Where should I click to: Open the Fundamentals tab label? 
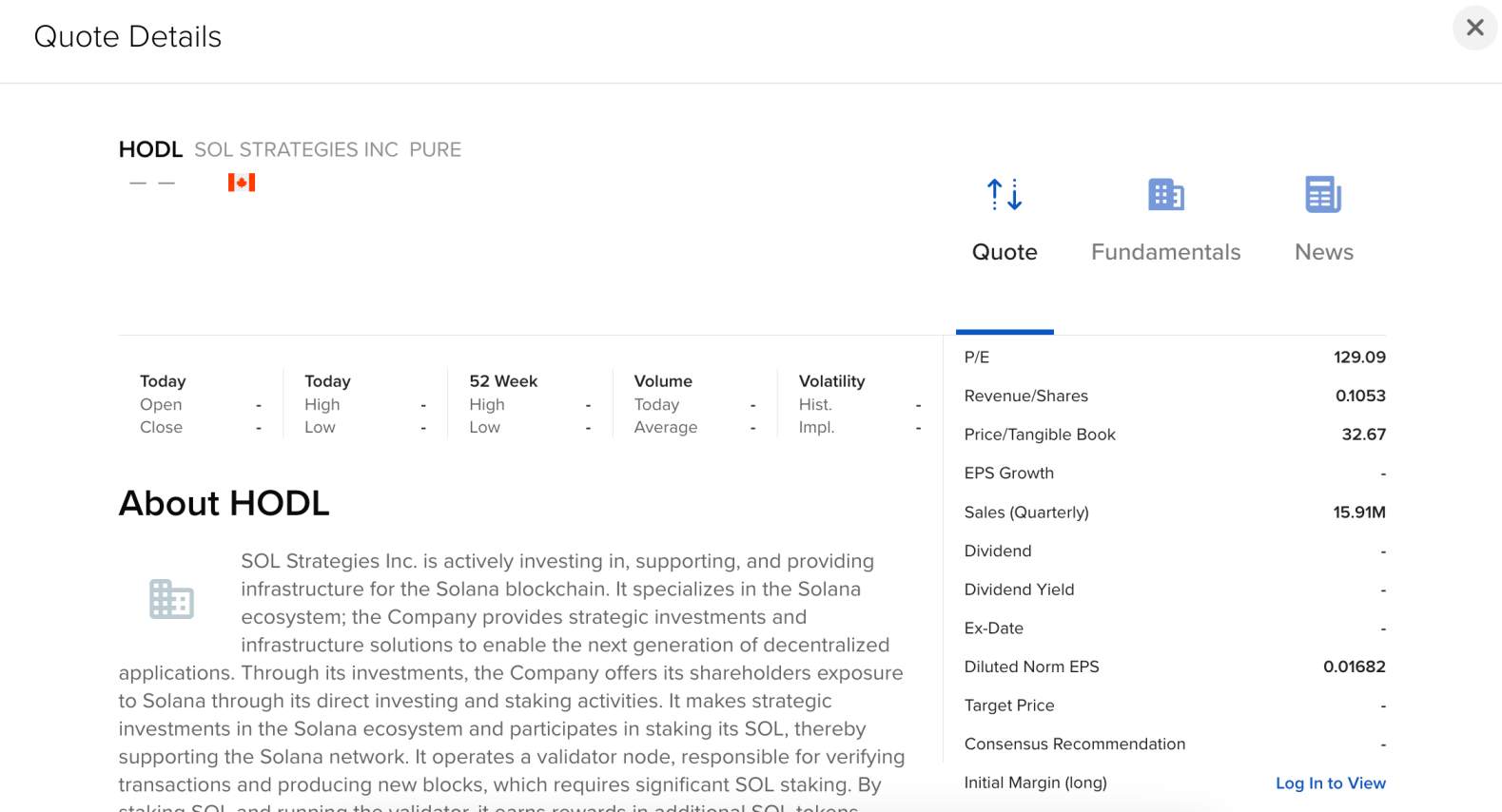pyautogui.click(x=1165, y=252)
